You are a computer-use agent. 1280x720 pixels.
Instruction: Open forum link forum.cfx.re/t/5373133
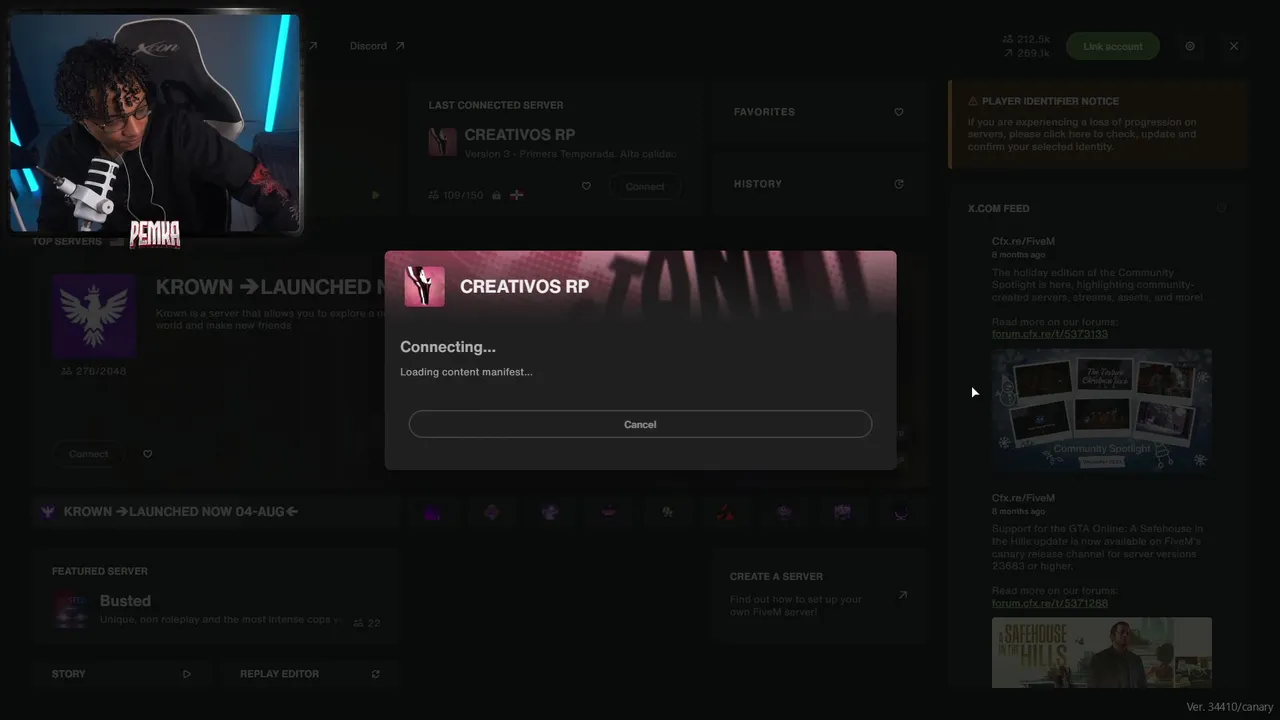tap(1050, 334)
